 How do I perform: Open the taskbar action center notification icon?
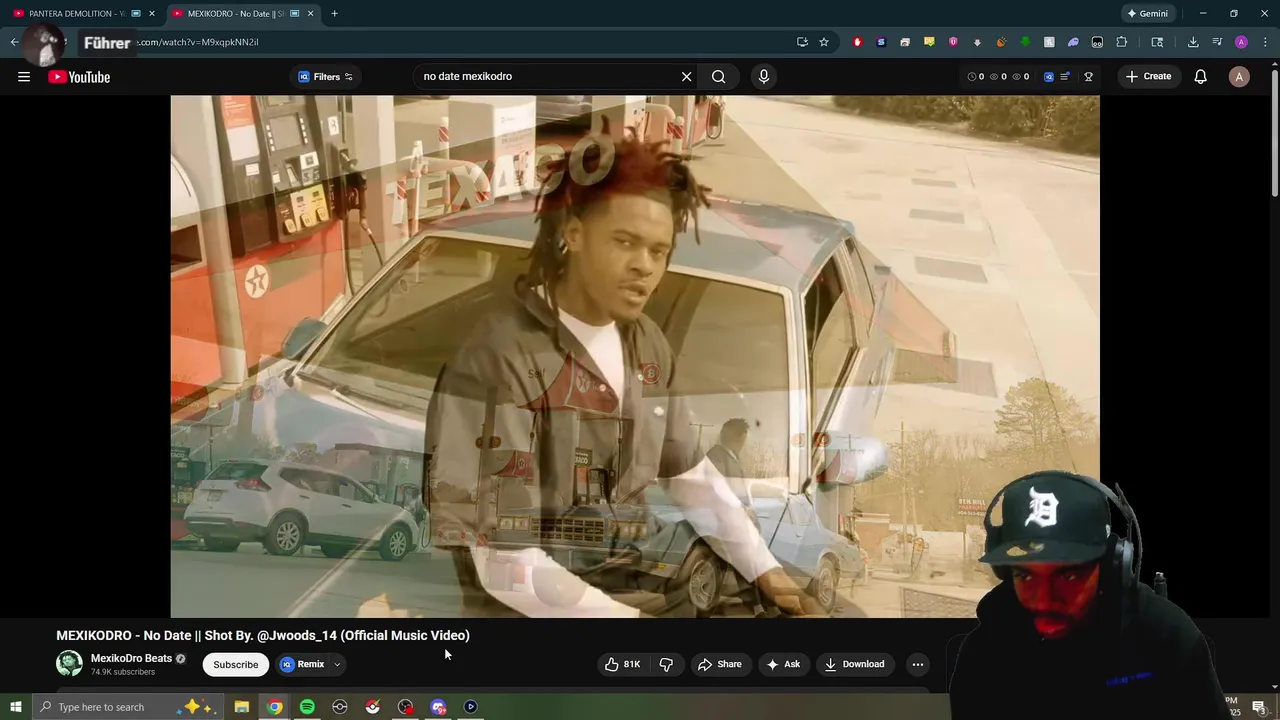point(1259,707)
